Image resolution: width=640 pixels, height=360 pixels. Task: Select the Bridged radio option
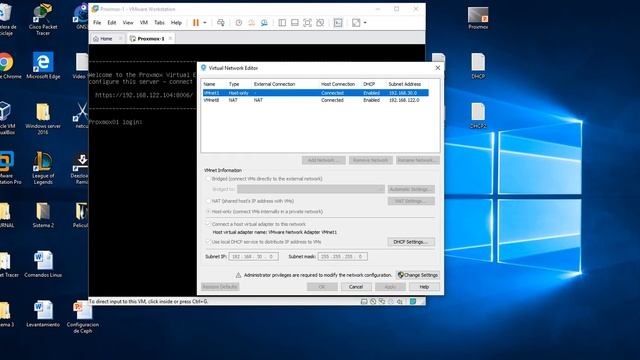tap(208, 179)
